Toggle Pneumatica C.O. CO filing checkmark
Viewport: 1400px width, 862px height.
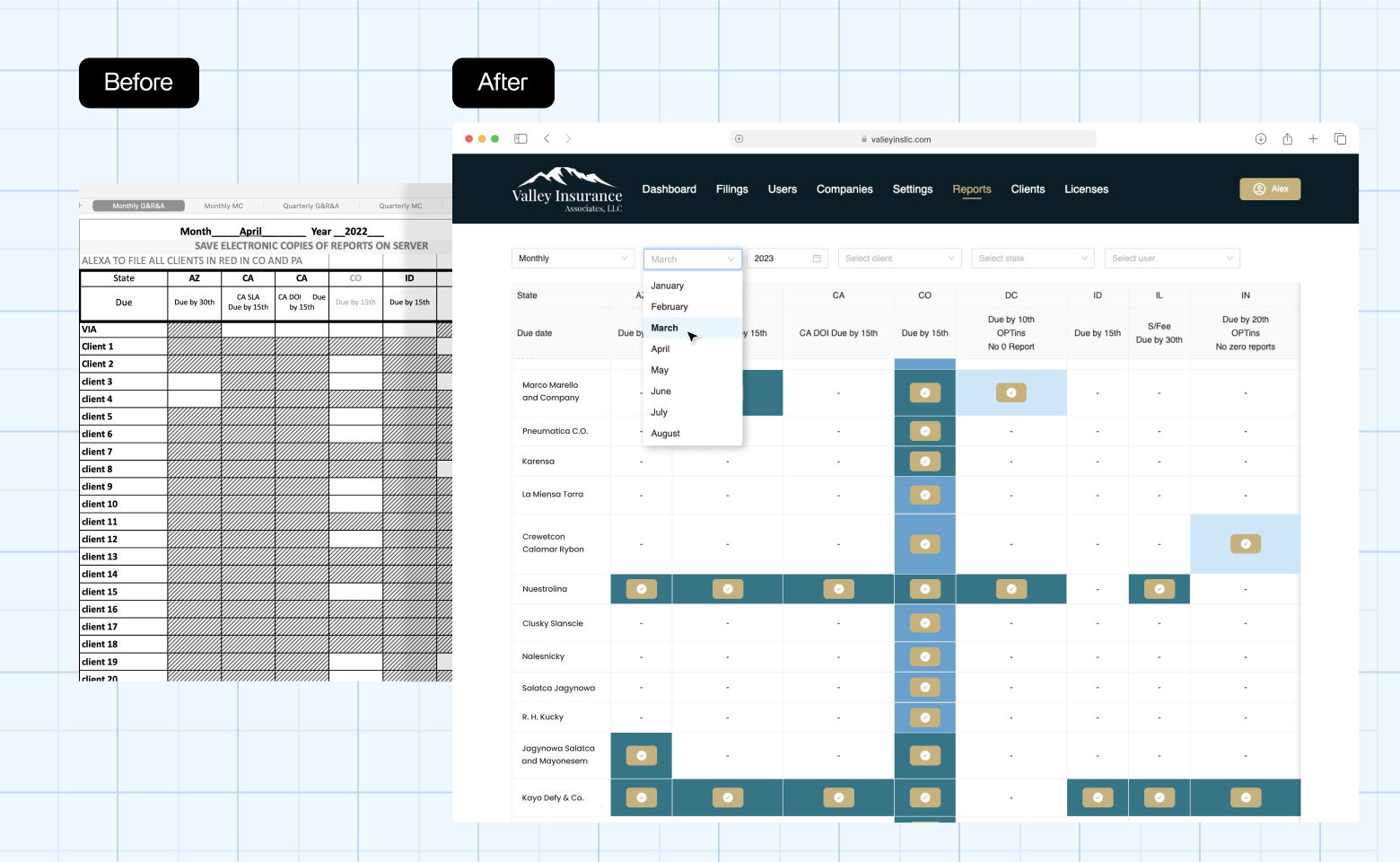click(x=924, y=431)
